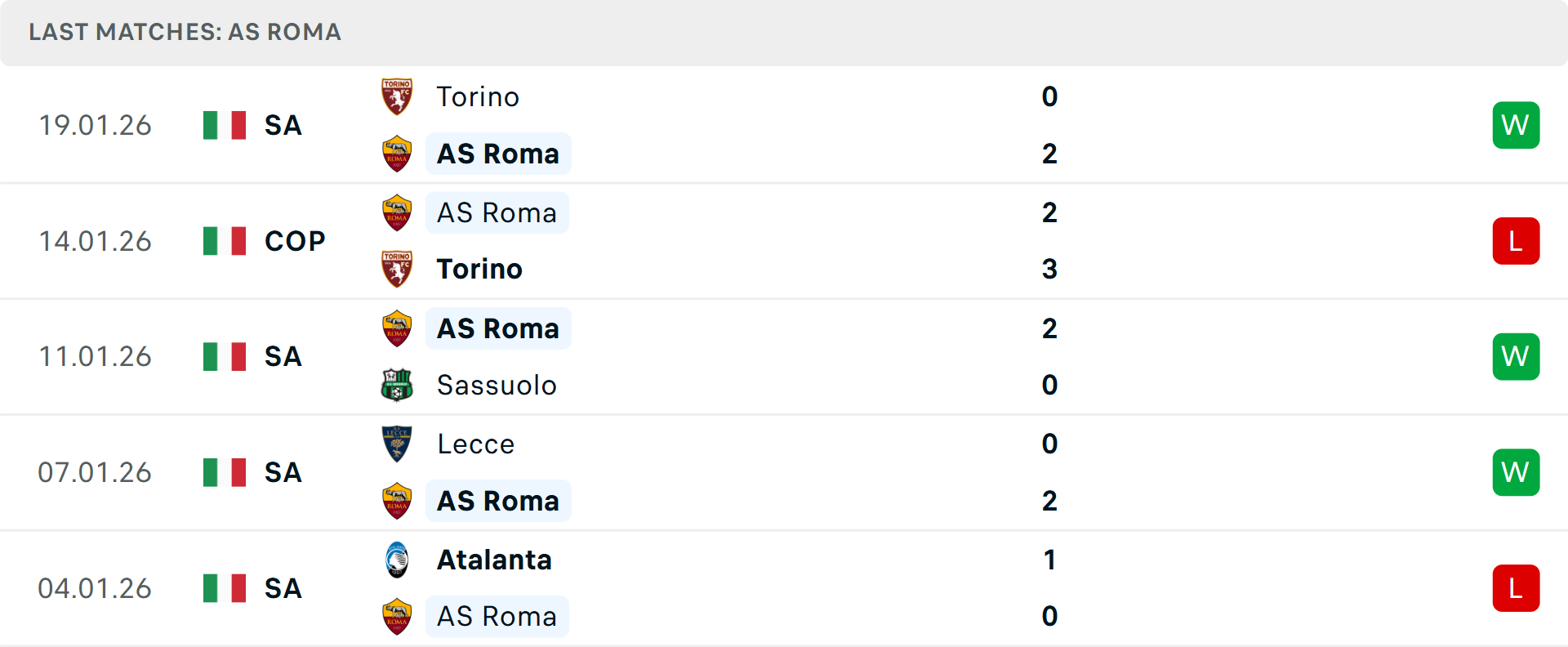Toggle the W result badge for the Torino away match
The height and width of the screenshot is (647, 1568).
click(x=1516, y=124)
